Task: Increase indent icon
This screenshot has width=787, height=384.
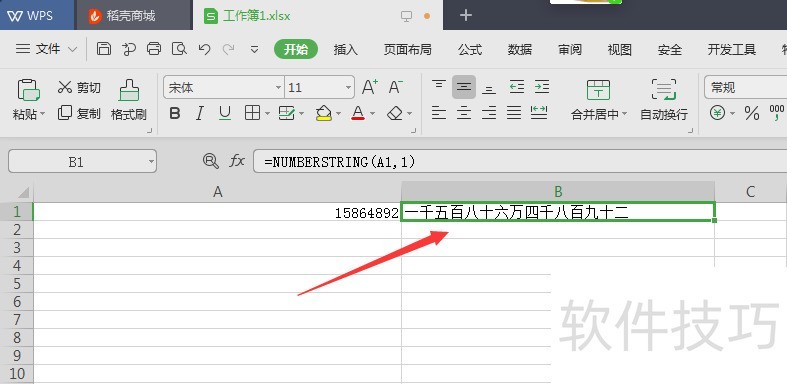Action: (542, 87)
